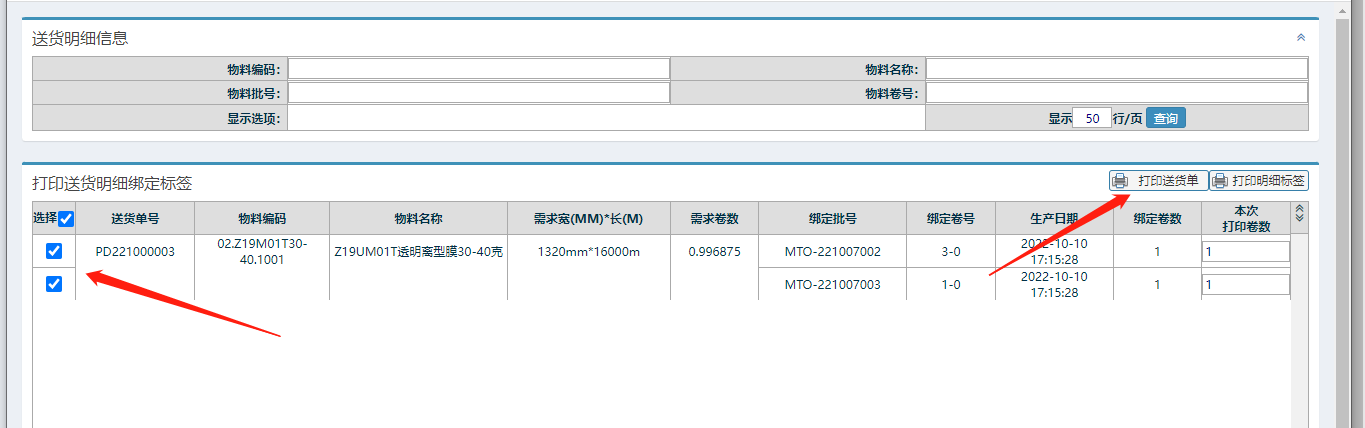Click the printer icon for 打印明细标签

[1220, 181]
